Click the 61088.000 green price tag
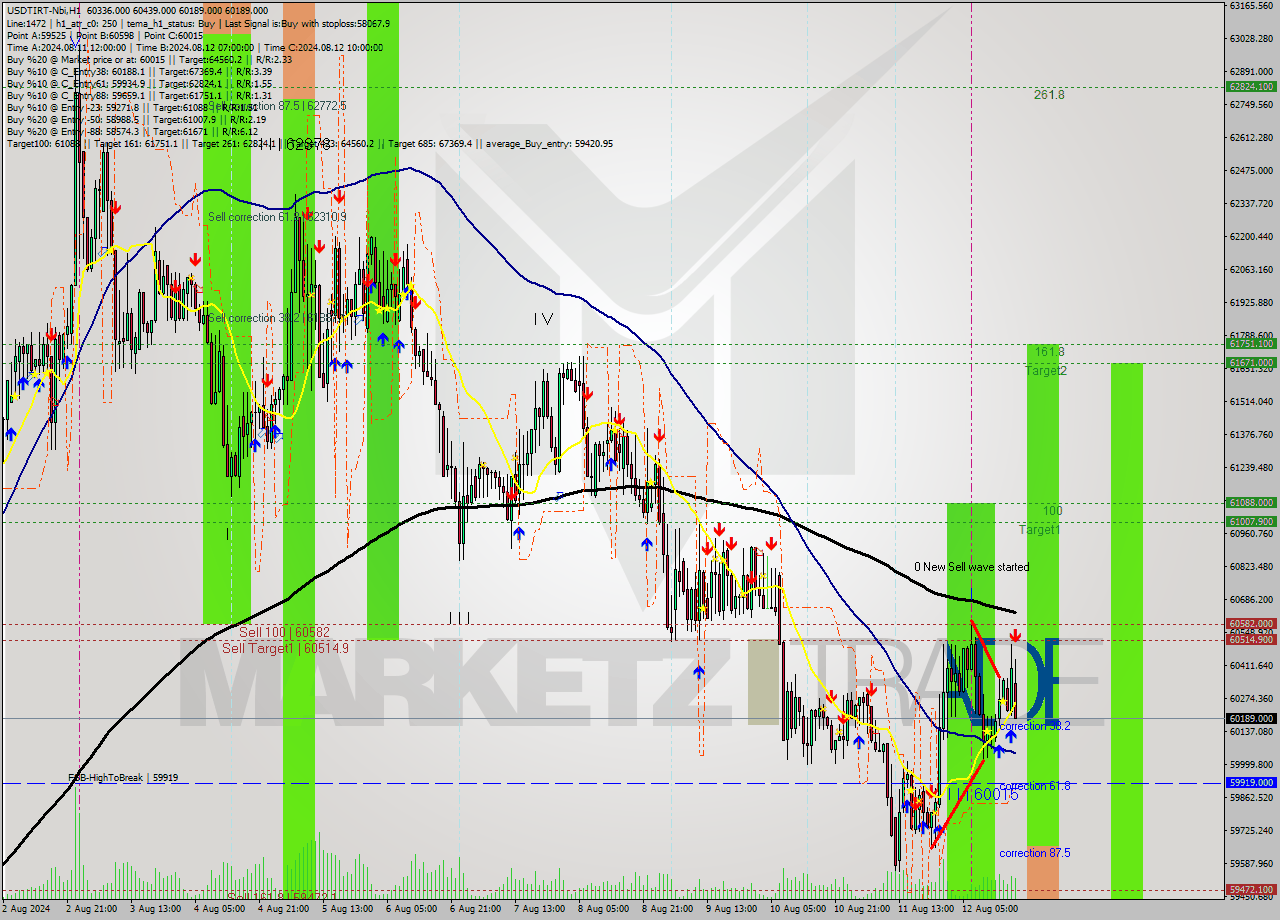Screen dimensions: 1280x920 pyautogui.click(x=1250, y=503)
